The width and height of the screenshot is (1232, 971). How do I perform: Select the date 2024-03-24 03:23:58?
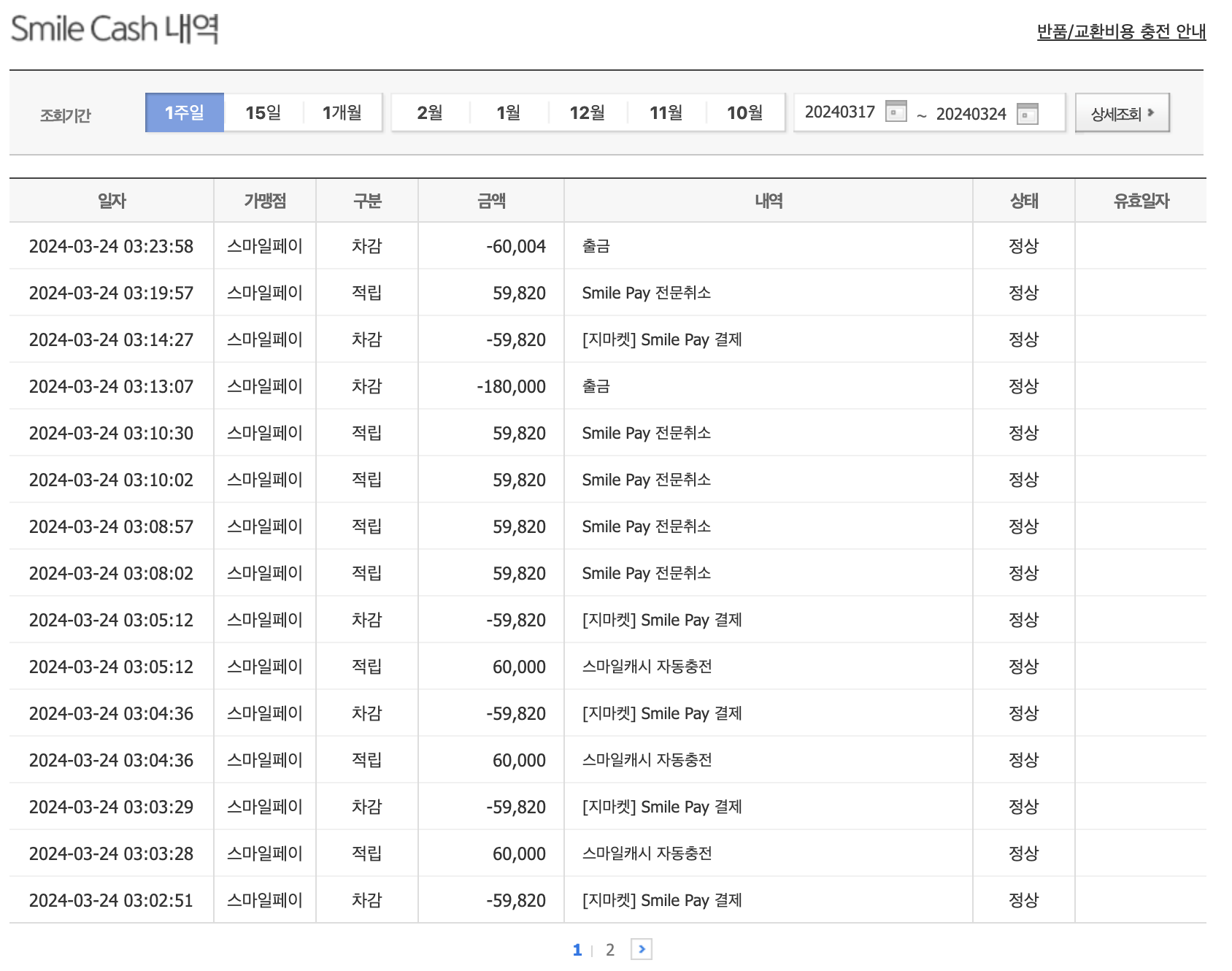[x=111, y=246]
